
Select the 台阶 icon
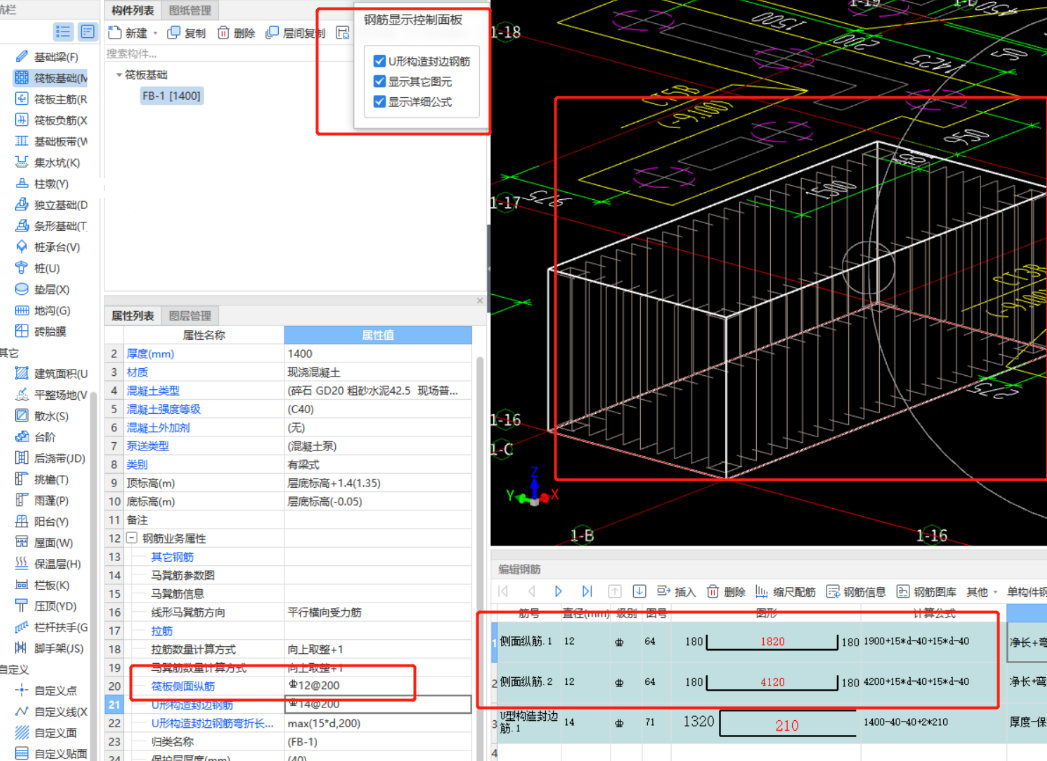tap(22, 437)
